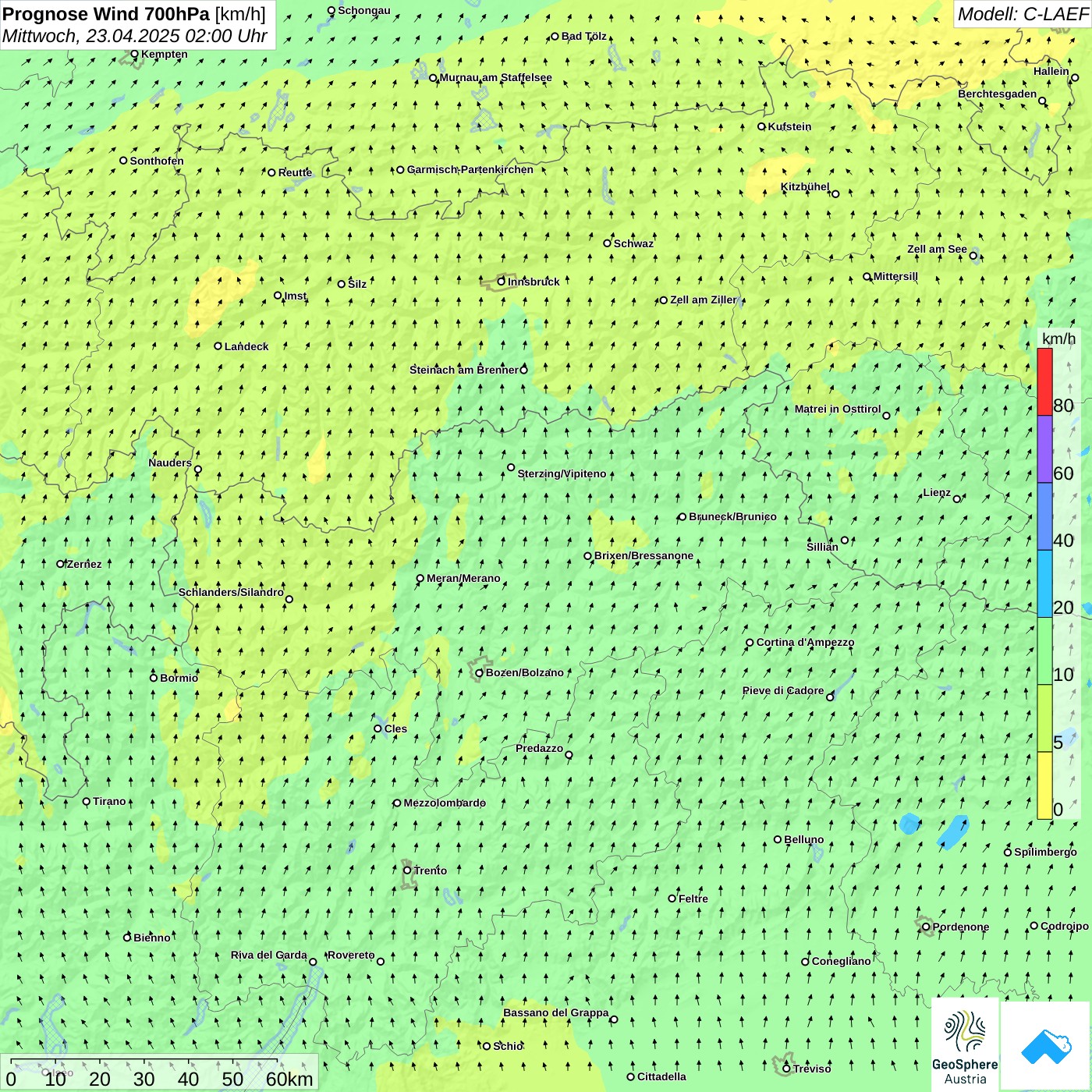Click the 'Murnau am Staffelsee' label
This screenshot has height=1092, width=1092.
click(x=496, y=77)
